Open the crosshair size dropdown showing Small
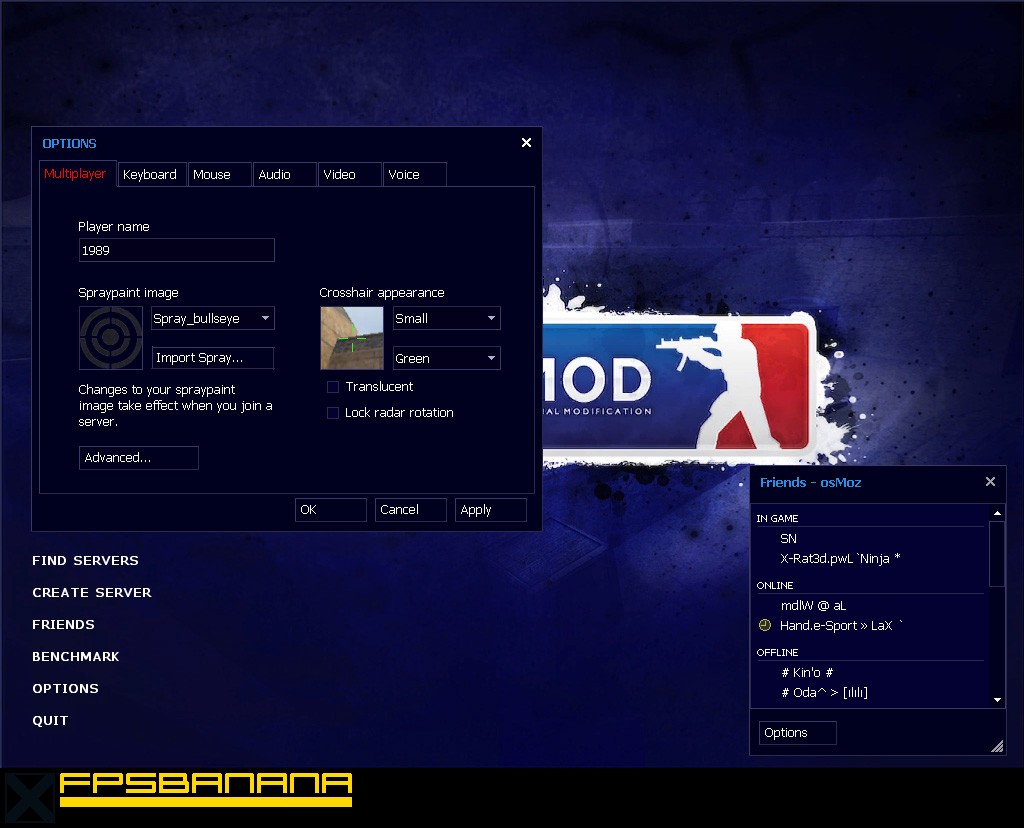This screenshot has width=1024, height=828. tap(446, 317)
